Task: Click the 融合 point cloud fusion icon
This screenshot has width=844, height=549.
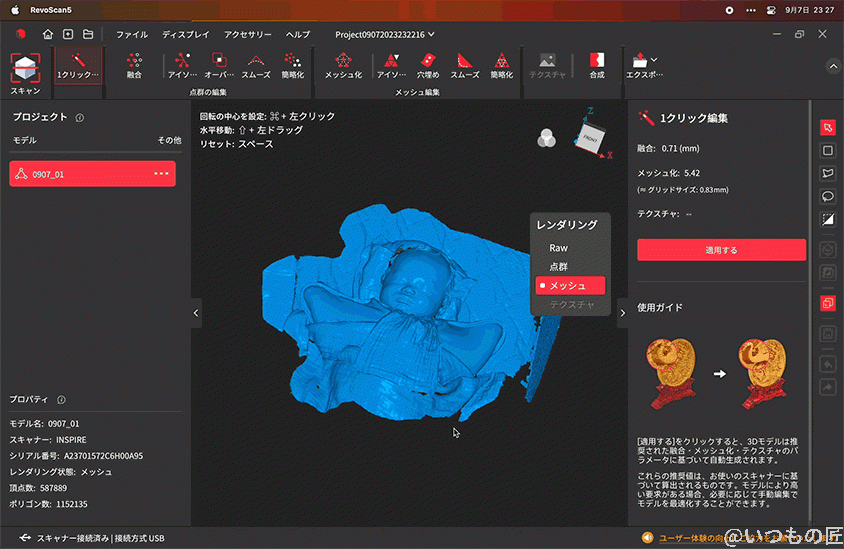Action: (x=134, y=65)
